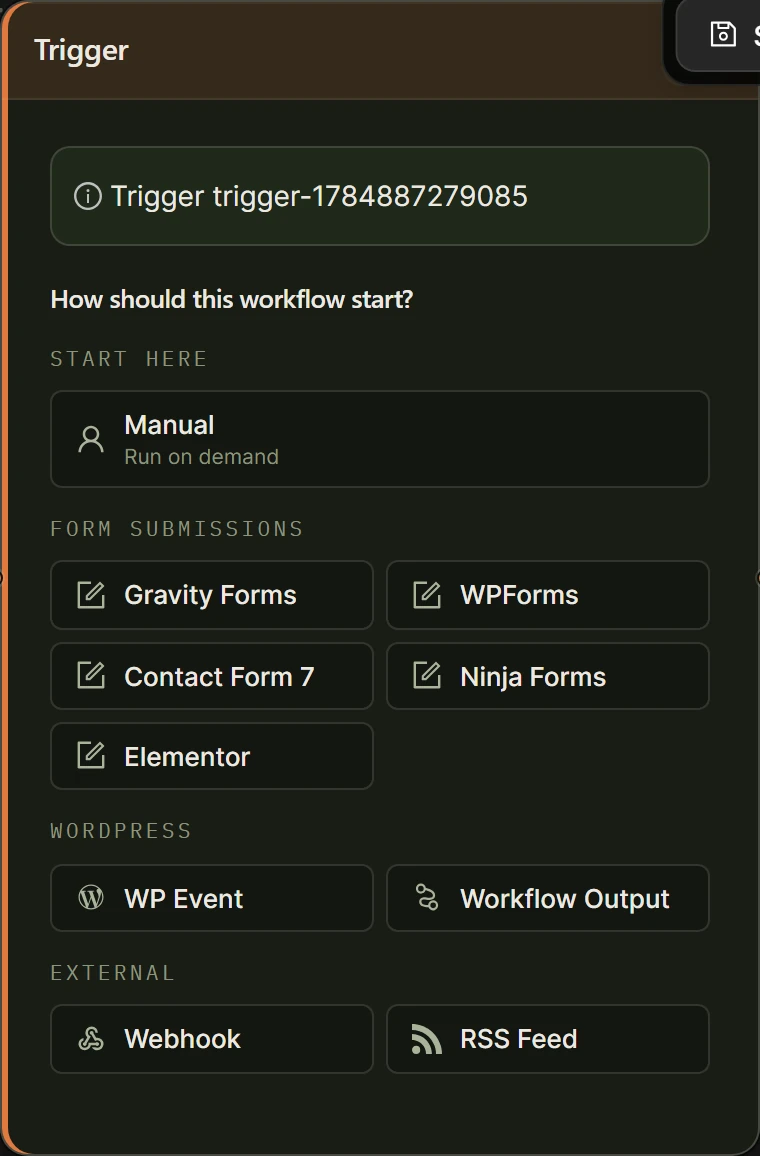Click the workflow icon on Workflow Output
This screenshot has height=1156, width=760.
(427, 897)
